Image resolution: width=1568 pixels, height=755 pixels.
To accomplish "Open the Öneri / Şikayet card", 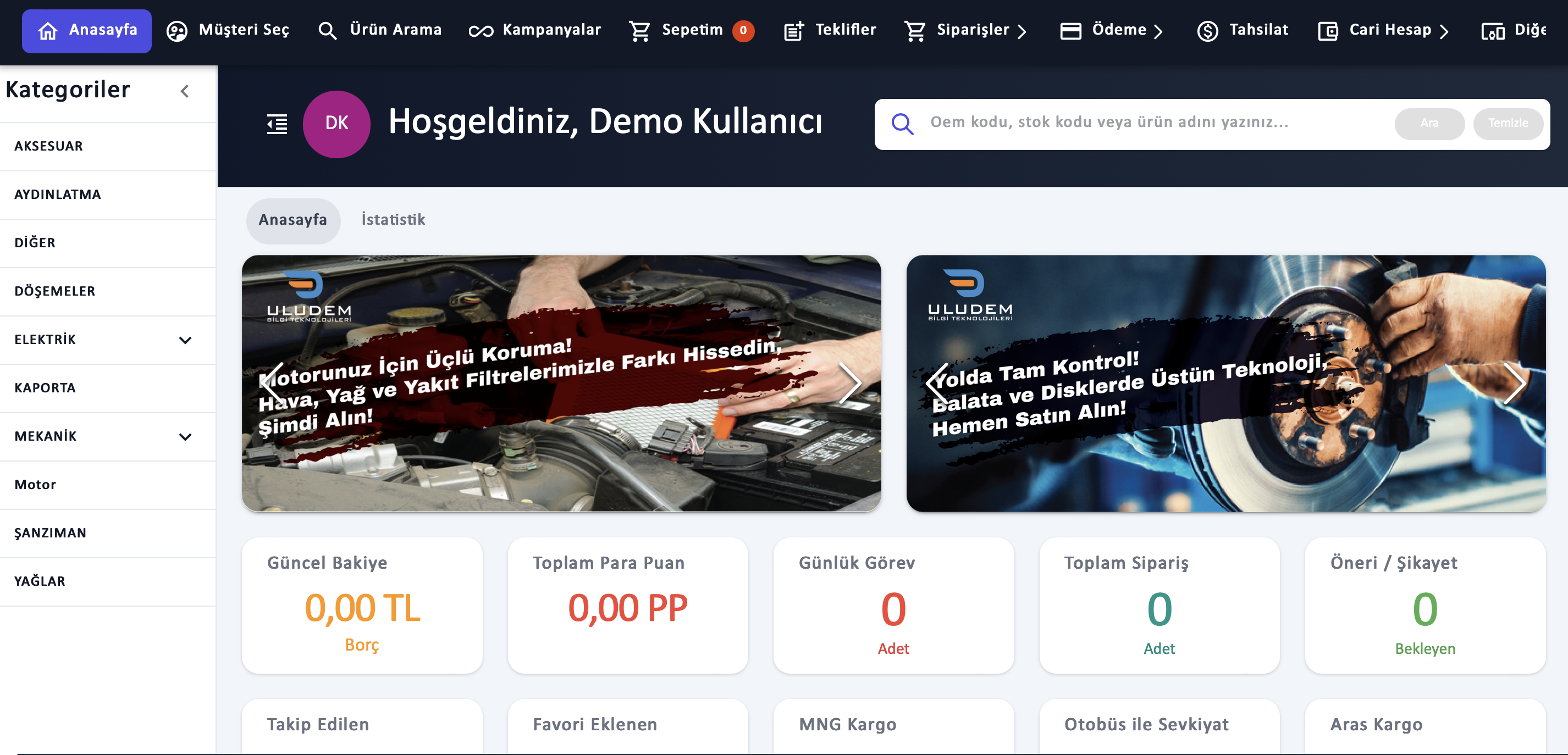I will click(1425, 606).
